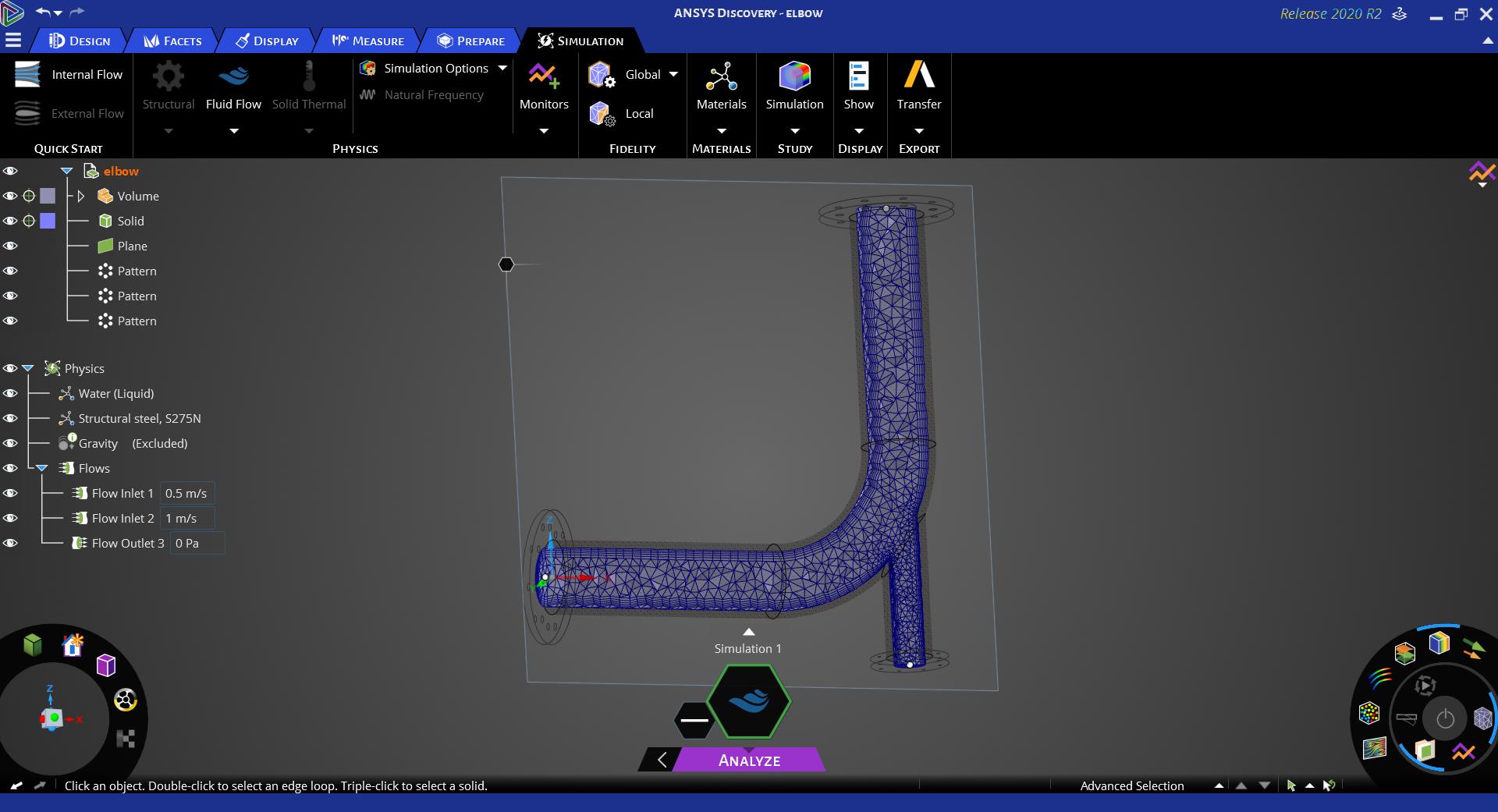Click the Internal Flow quick start icon
Viewport: 1498px width, 812px height.
tap(27, 75)
